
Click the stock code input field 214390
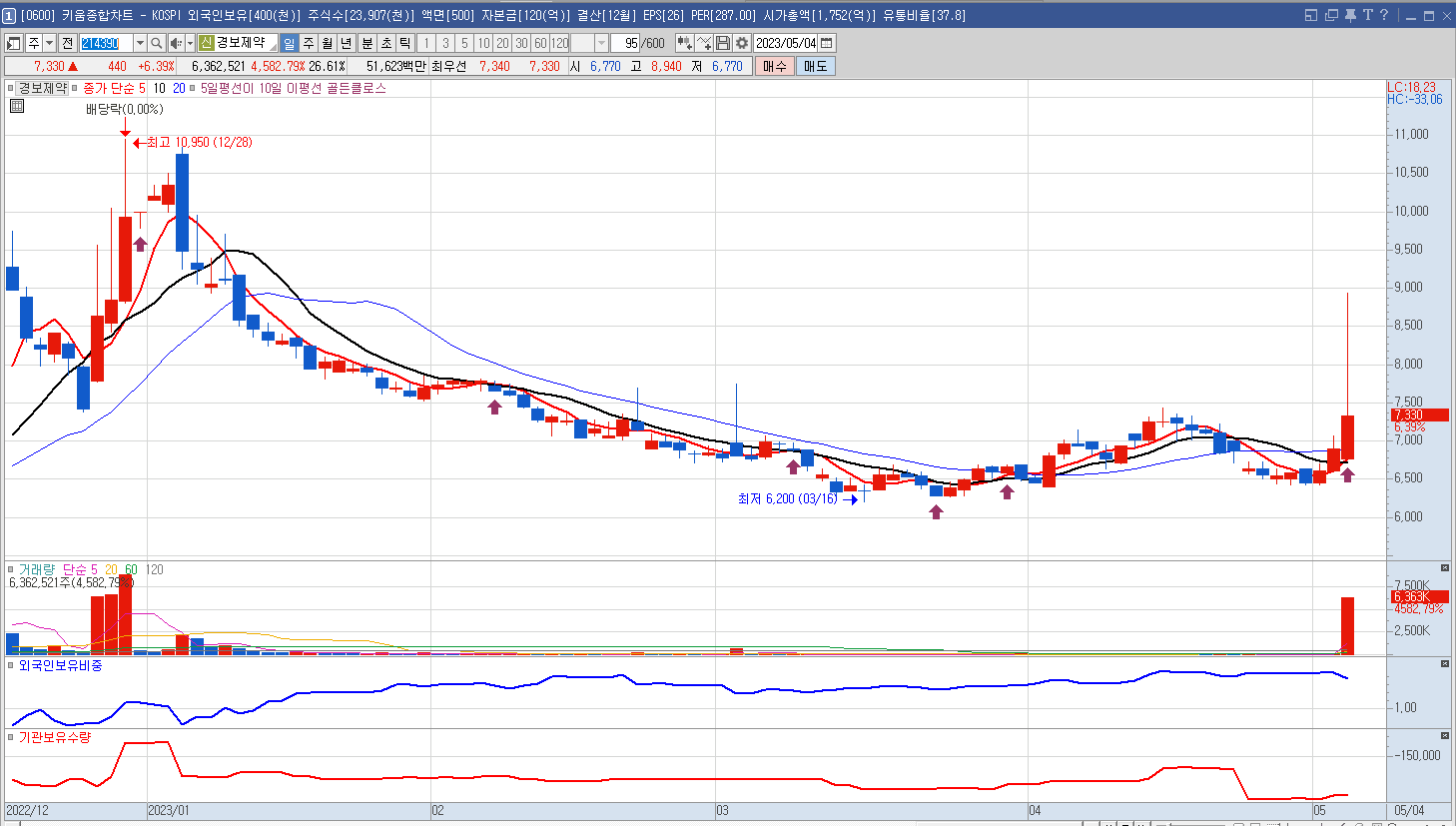coord(106,43)
